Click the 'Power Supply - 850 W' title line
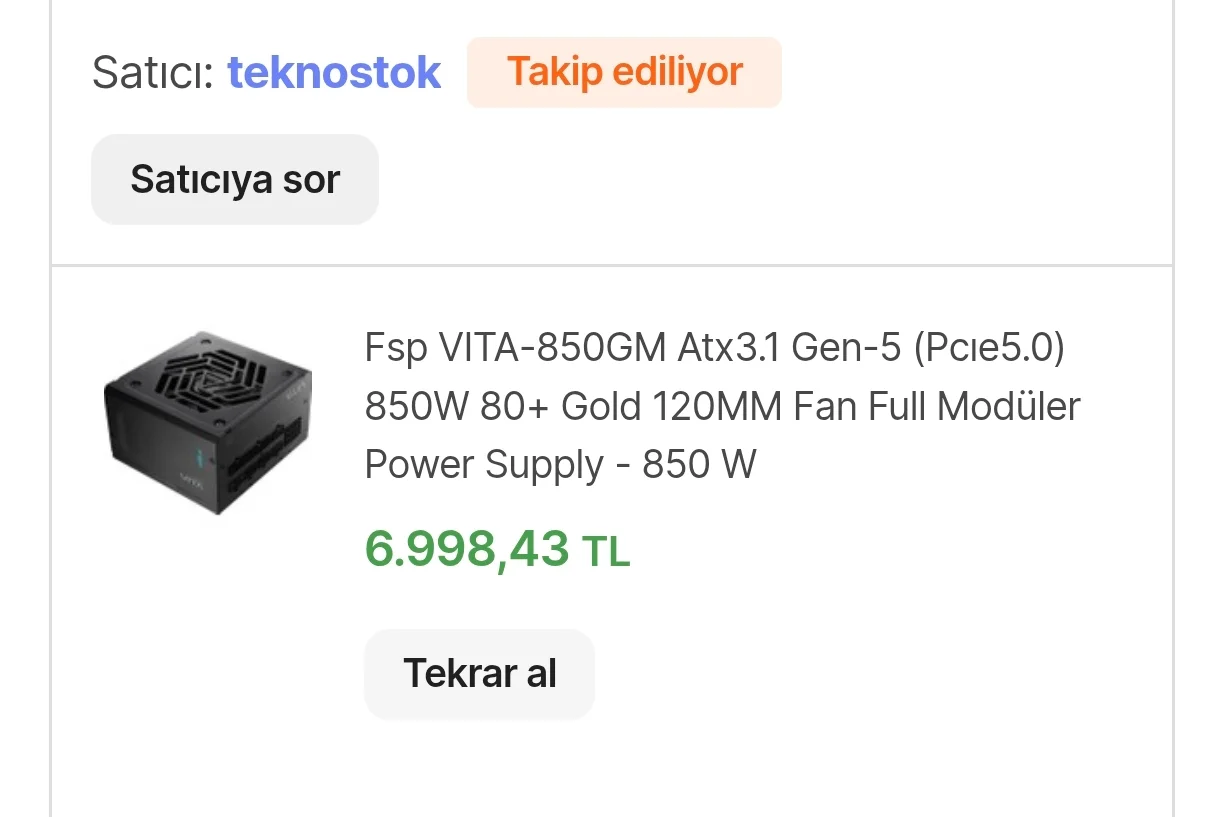Screen dimensions: 1224x817 (560, 465)
